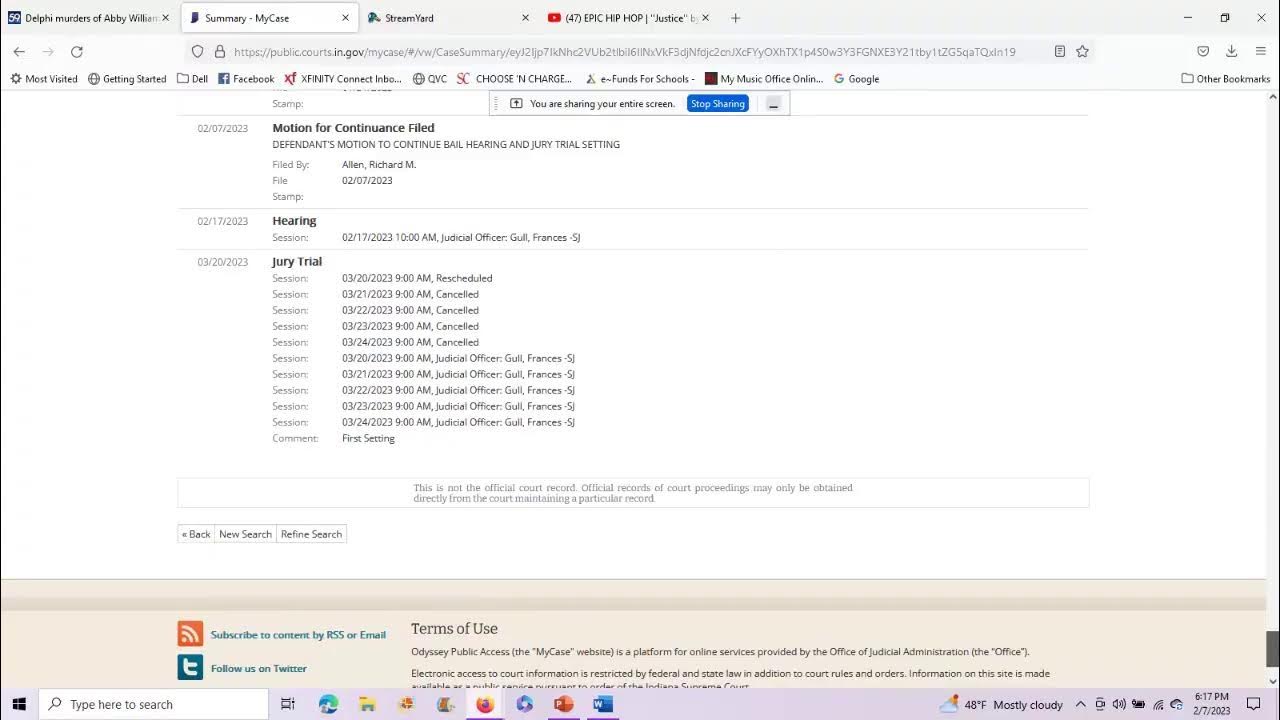1280x720 pixels.
Task: Click Stop Sharing button
Action: coord(717,104)
